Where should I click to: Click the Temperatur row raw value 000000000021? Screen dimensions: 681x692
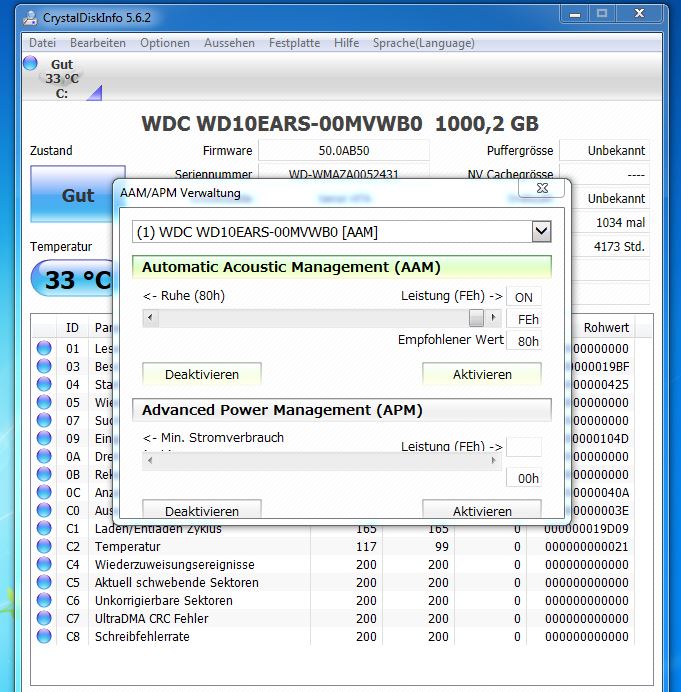587,546
